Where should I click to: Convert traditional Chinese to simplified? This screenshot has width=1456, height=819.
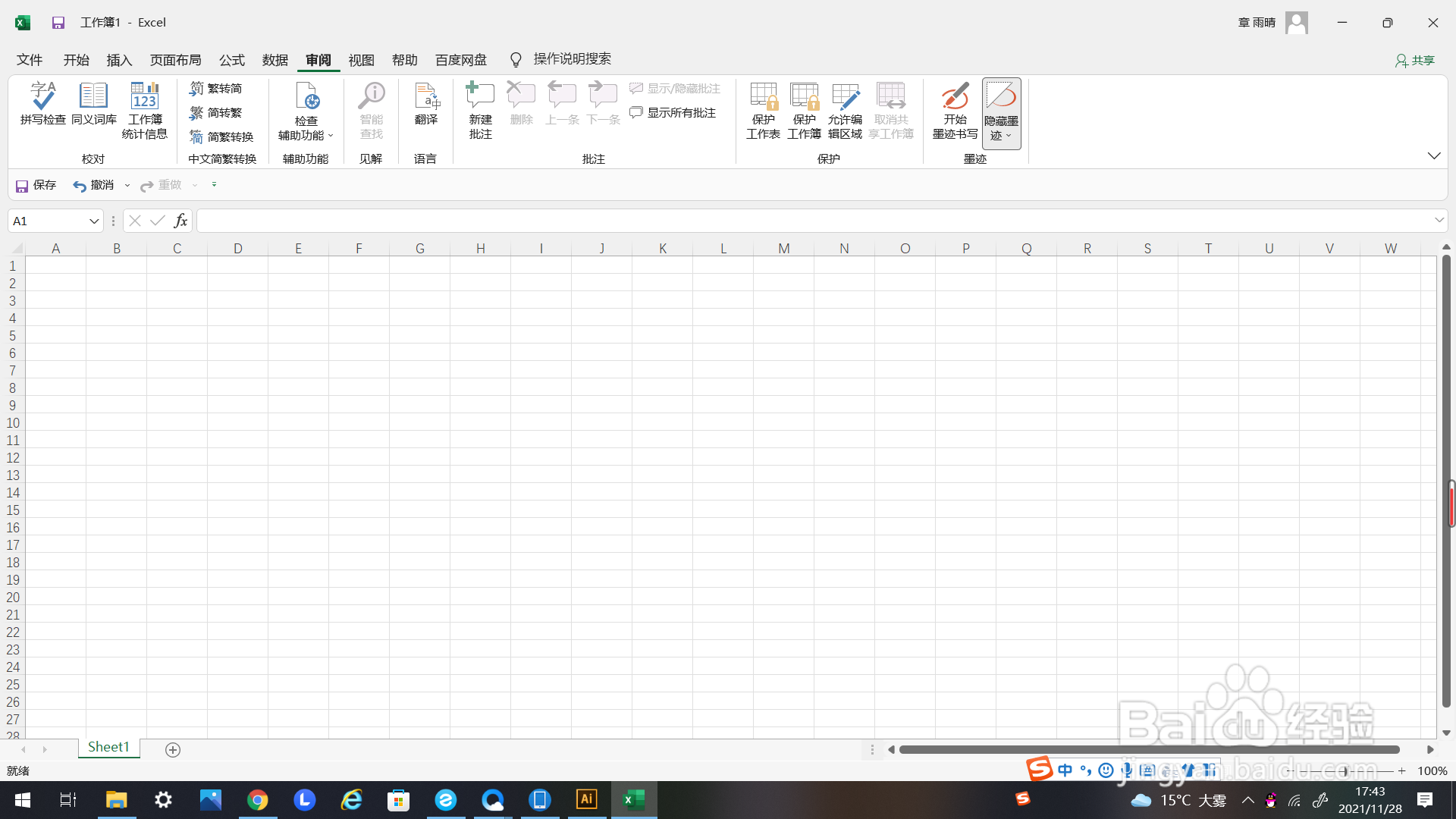pyautogui.click(x=216, y=89)
